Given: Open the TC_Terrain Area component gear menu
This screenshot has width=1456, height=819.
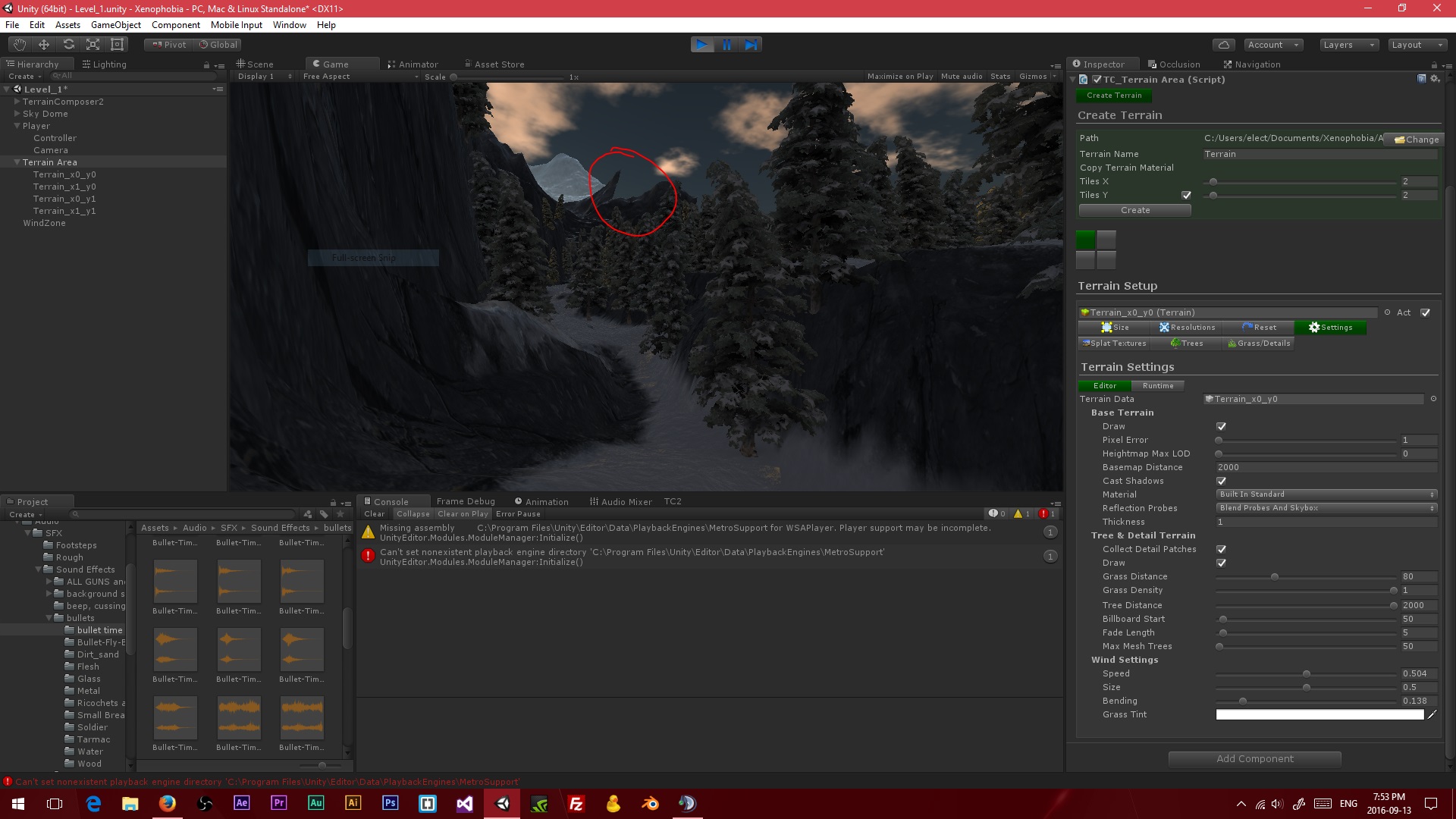Looking at the screenshot, I should (x=1435, y=79).
